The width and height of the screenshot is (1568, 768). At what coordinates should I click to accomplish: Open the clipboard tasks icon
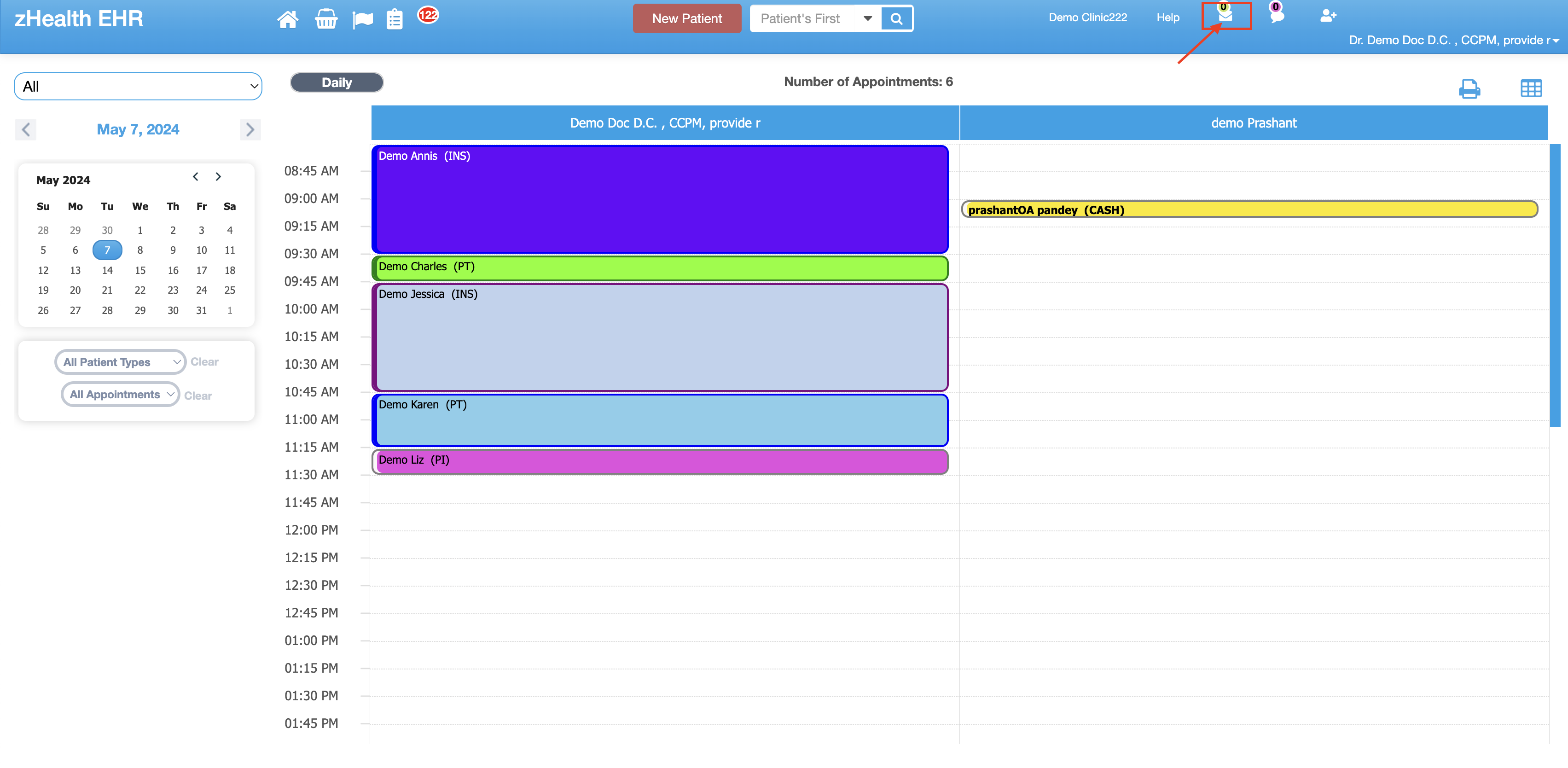pos(395,19)
